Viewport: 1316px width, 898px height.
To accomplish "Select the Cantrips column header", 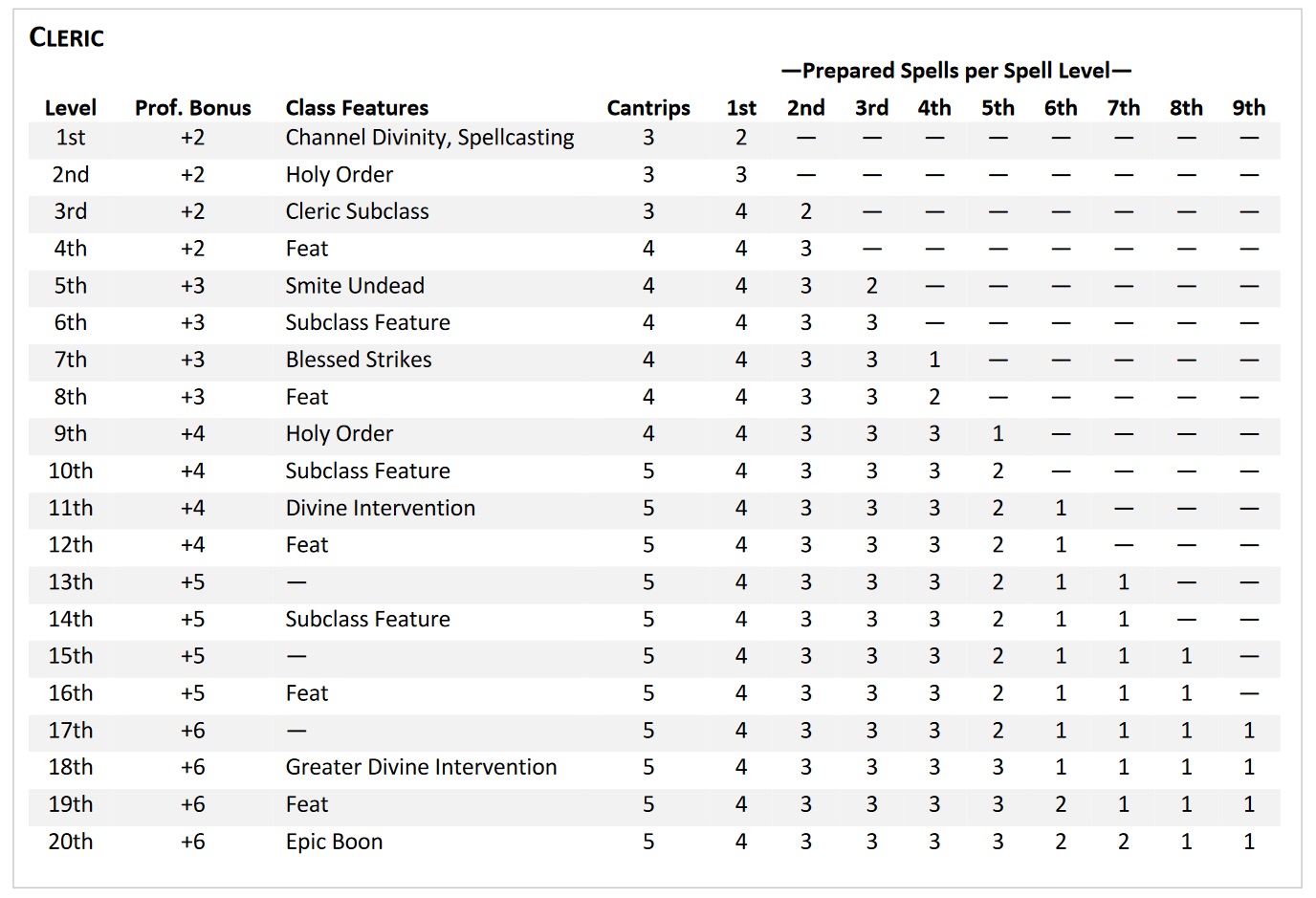I will click(648, 108).
